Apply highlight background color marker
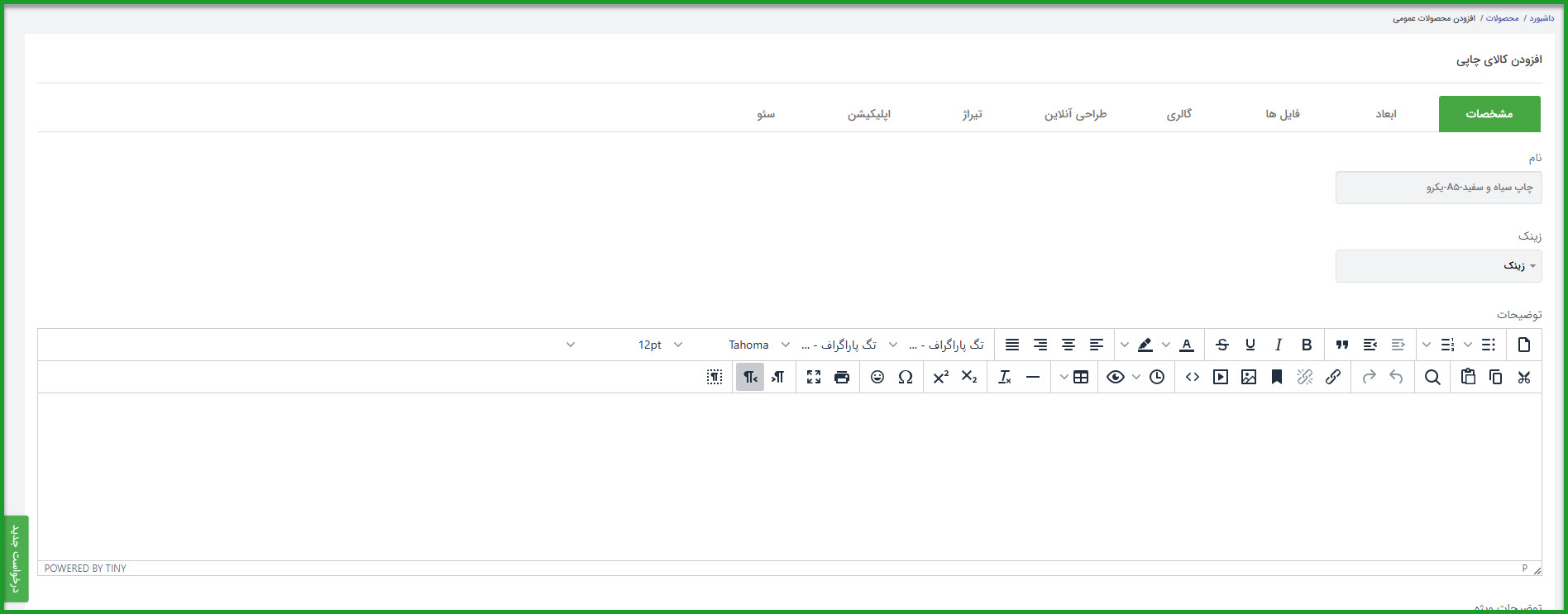 [x=1145, y=345]
